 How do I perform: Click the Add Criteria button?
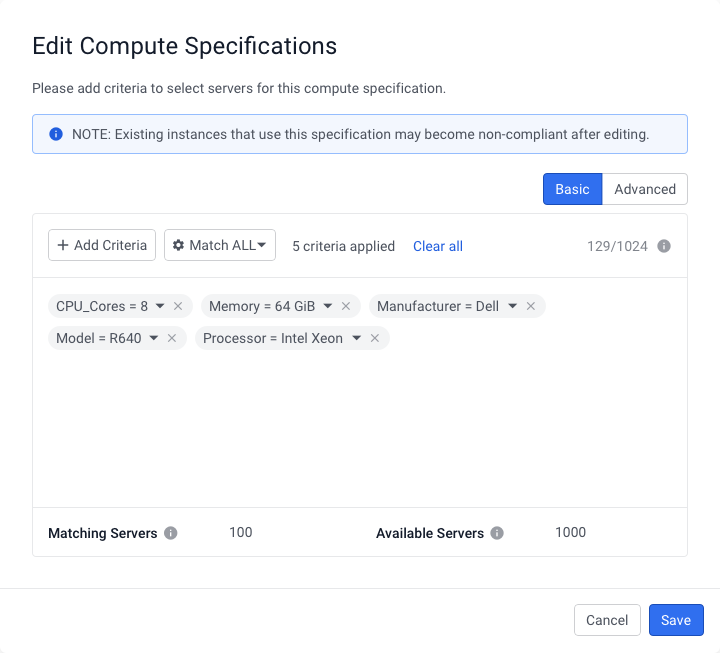pos(102,245)
